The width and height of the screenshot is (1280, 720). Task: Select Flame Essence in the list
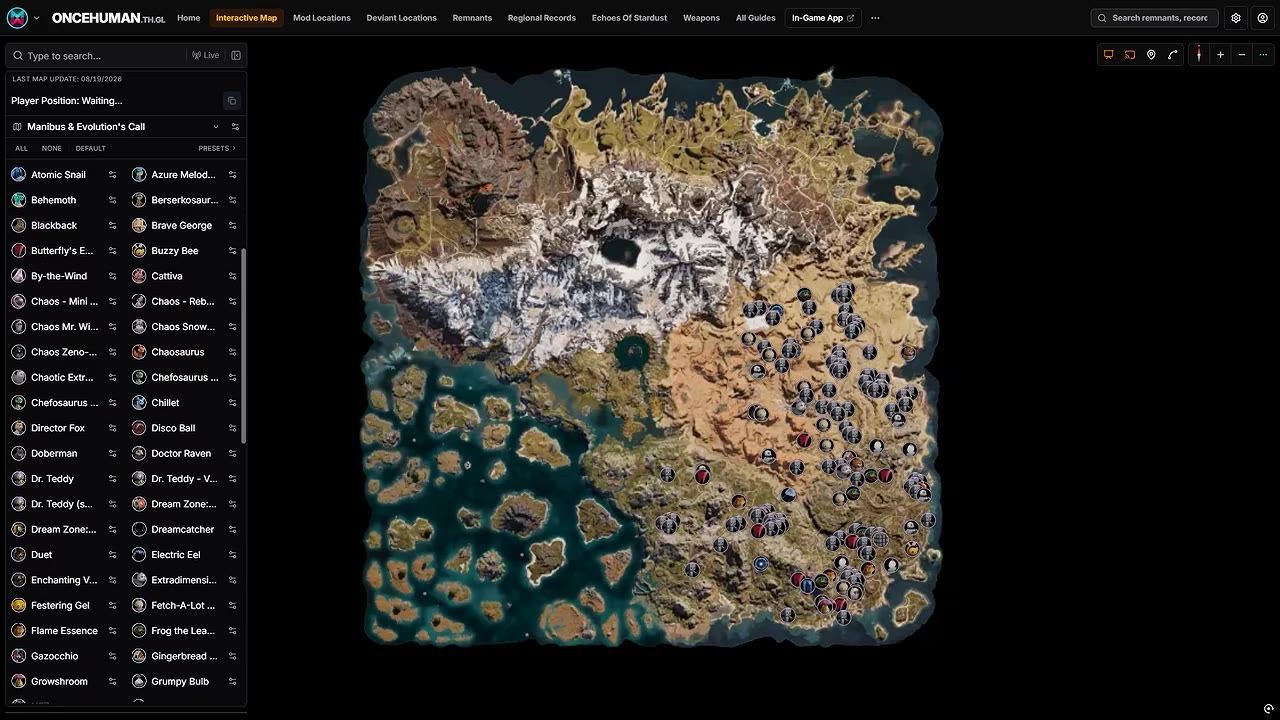[x=64, y=631]
